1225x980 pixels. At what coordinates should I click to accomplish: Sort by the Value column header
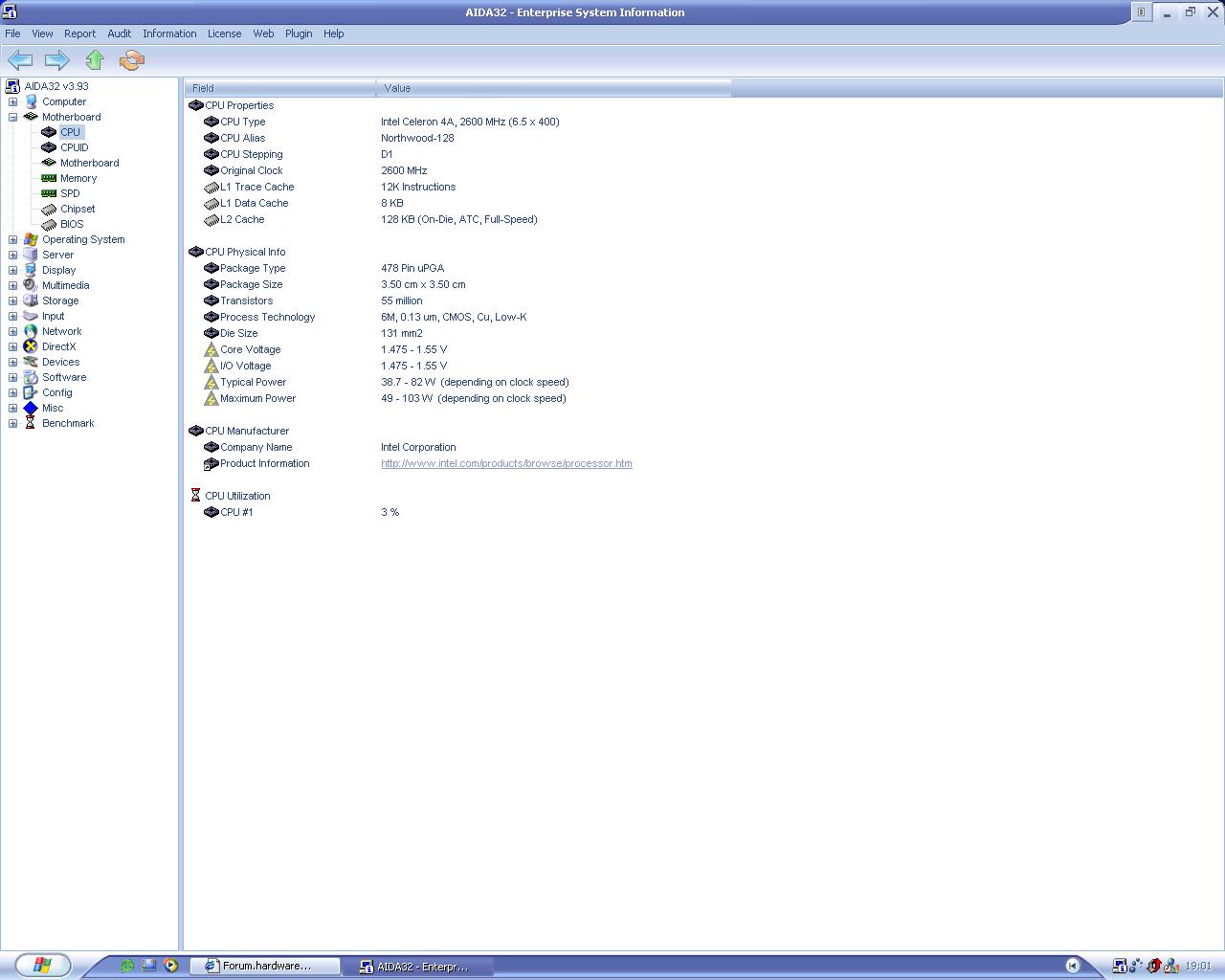tap(554, 88)
